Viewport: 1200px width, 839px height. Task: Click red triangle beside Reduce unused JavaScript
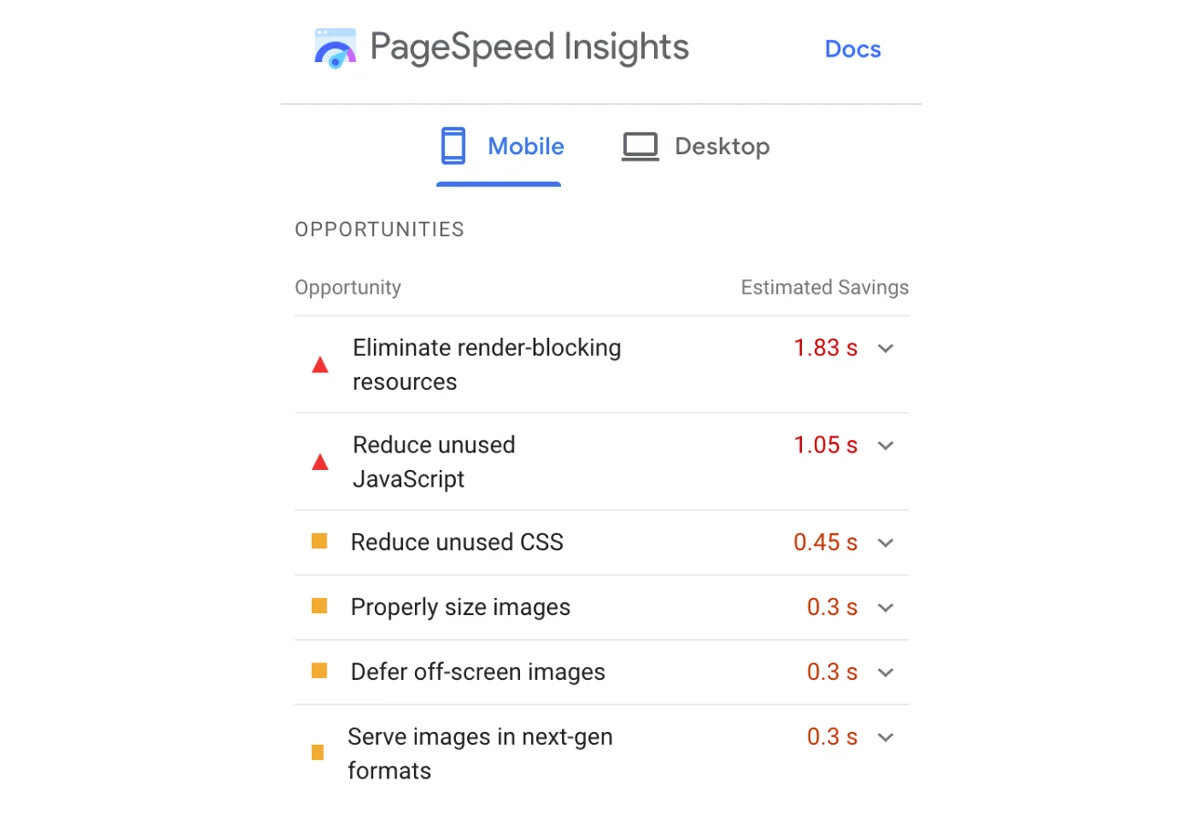[320, 462]
